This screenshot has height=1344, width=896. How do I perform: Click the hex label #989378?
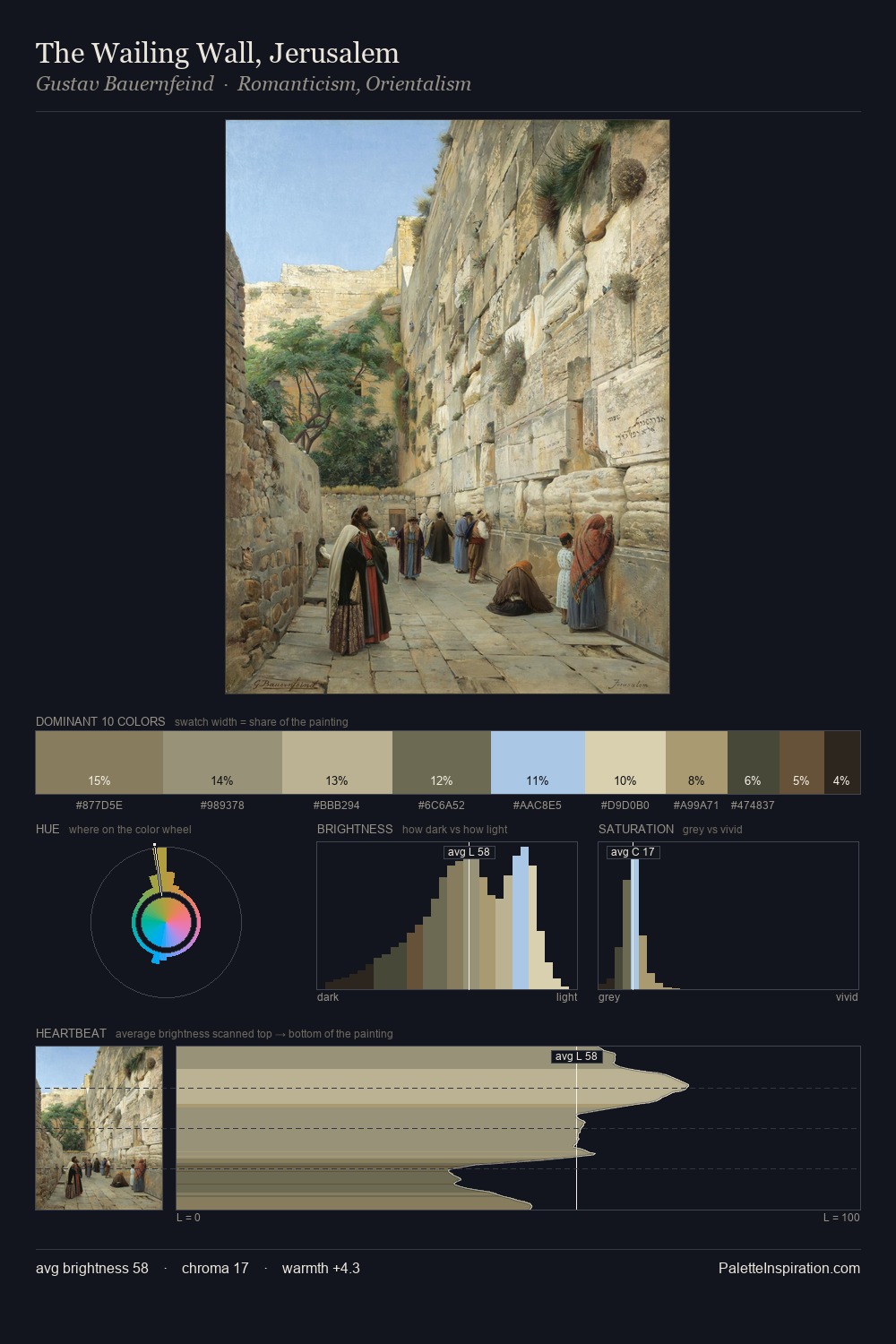pos(222,806)
